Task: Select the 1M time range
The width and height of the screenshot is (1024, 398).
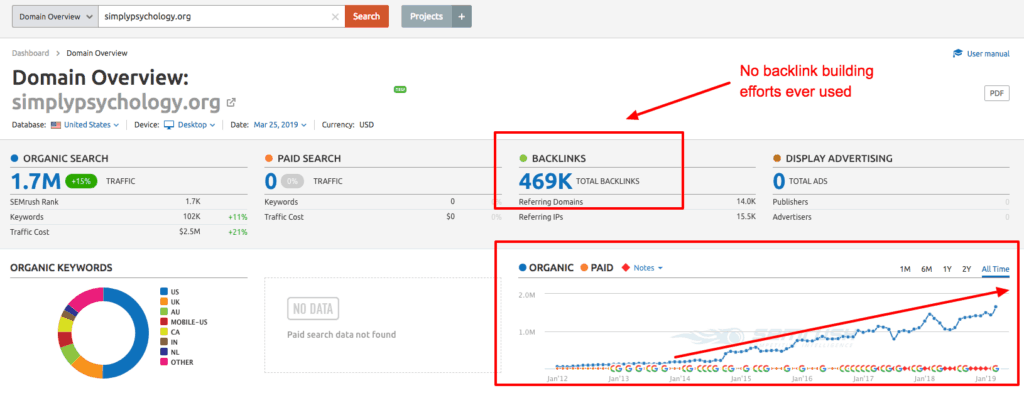Action: click(905, 269)
